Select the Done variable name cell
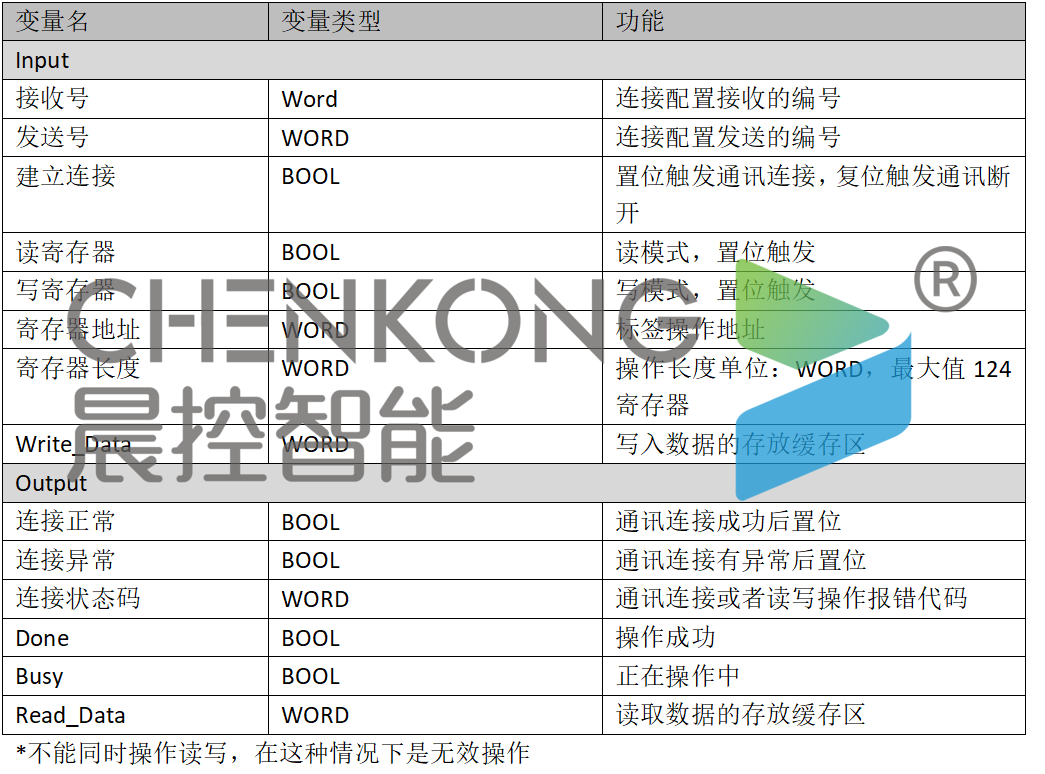The width and height of the screenshot is (1045, 774). point(42,638)
